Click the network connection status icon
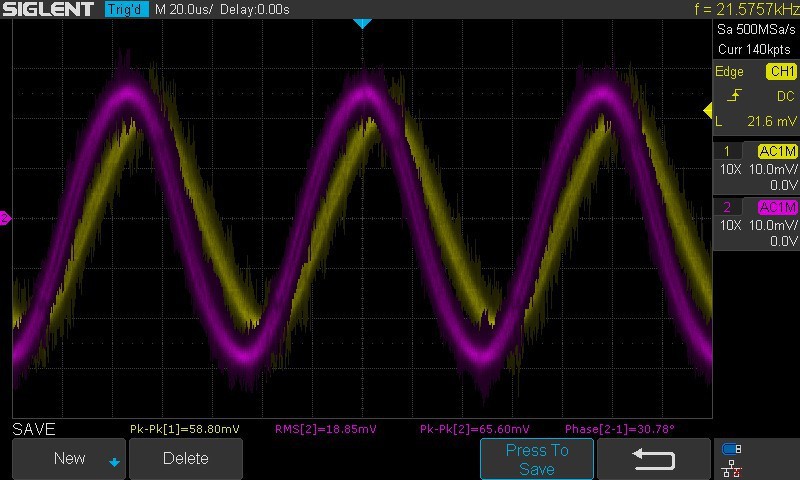The height and width of the screenshot is (480, 800). [x=732, y=469]
